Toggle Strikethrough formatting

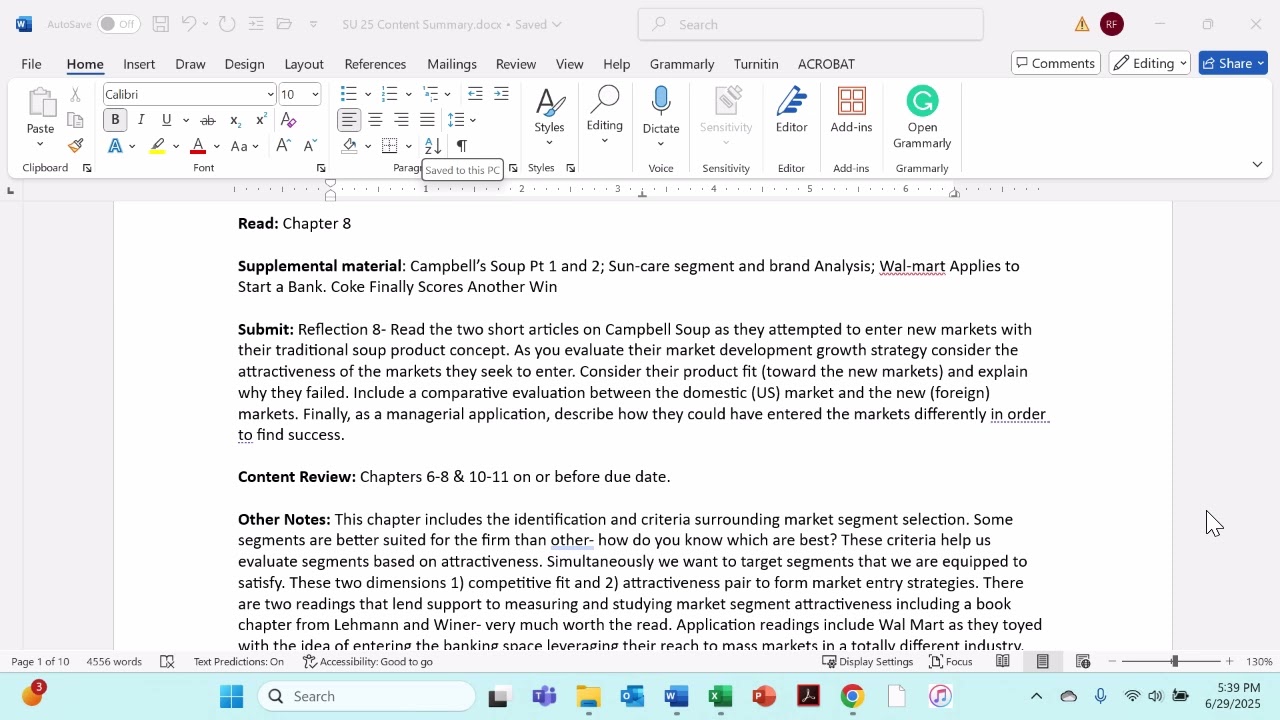[x=208, y=120]
